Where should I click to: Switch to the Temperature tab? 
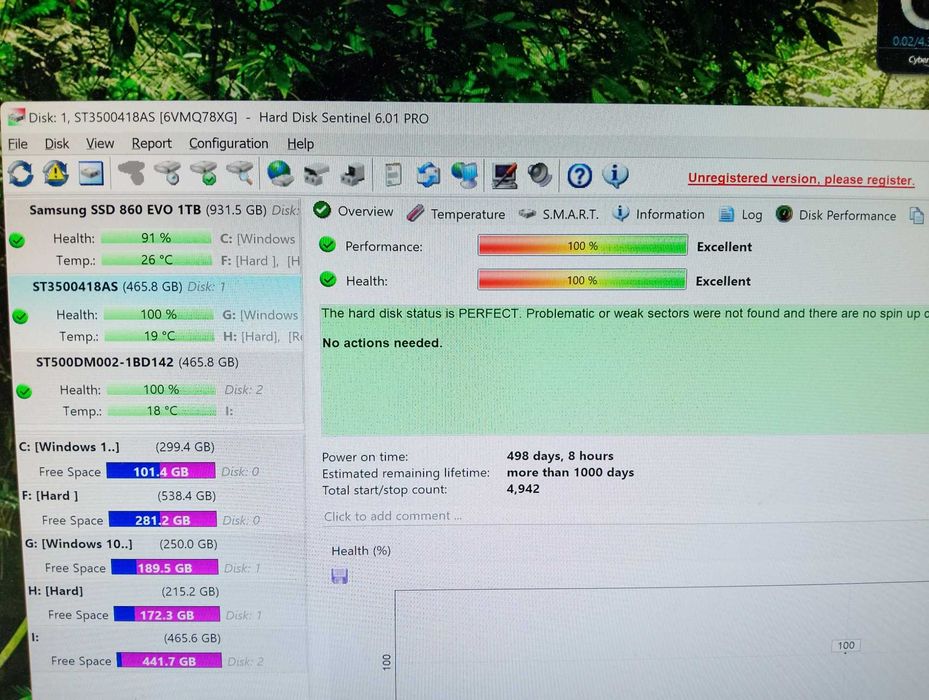pos(456,213)
